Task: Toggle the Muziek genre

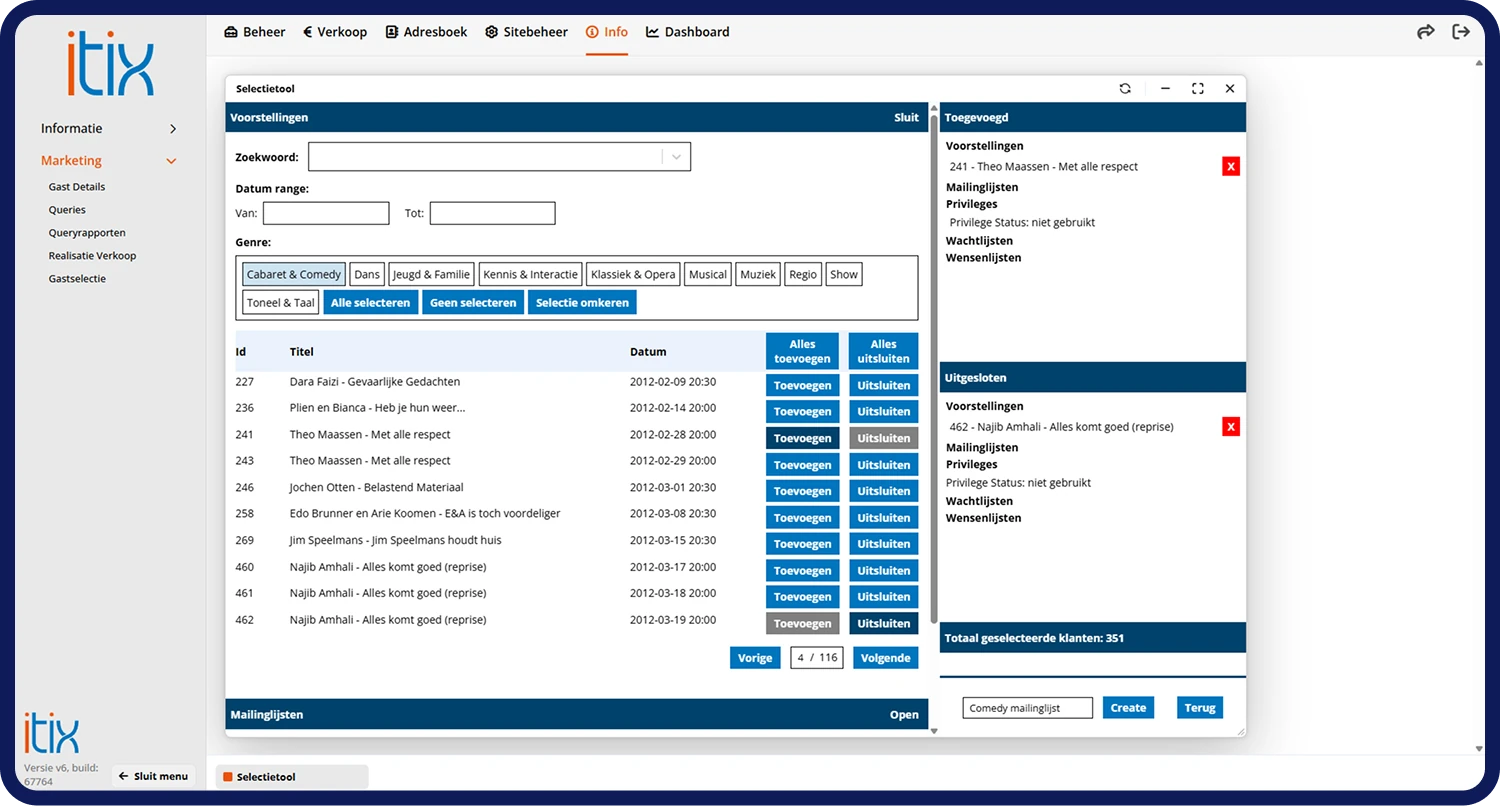Action: tap(758, 275)
